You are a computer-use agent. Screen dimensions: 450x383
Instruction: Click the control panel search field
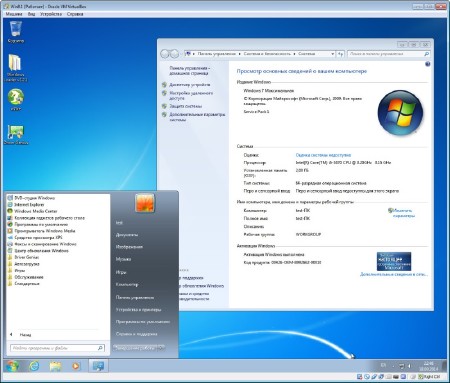click(389, 54)
